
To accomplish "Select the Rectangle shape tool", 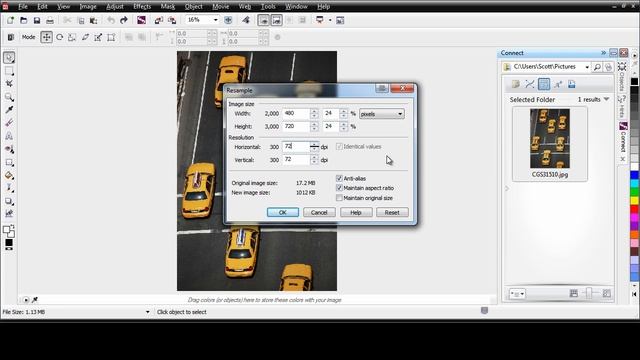I will point(9,162).
